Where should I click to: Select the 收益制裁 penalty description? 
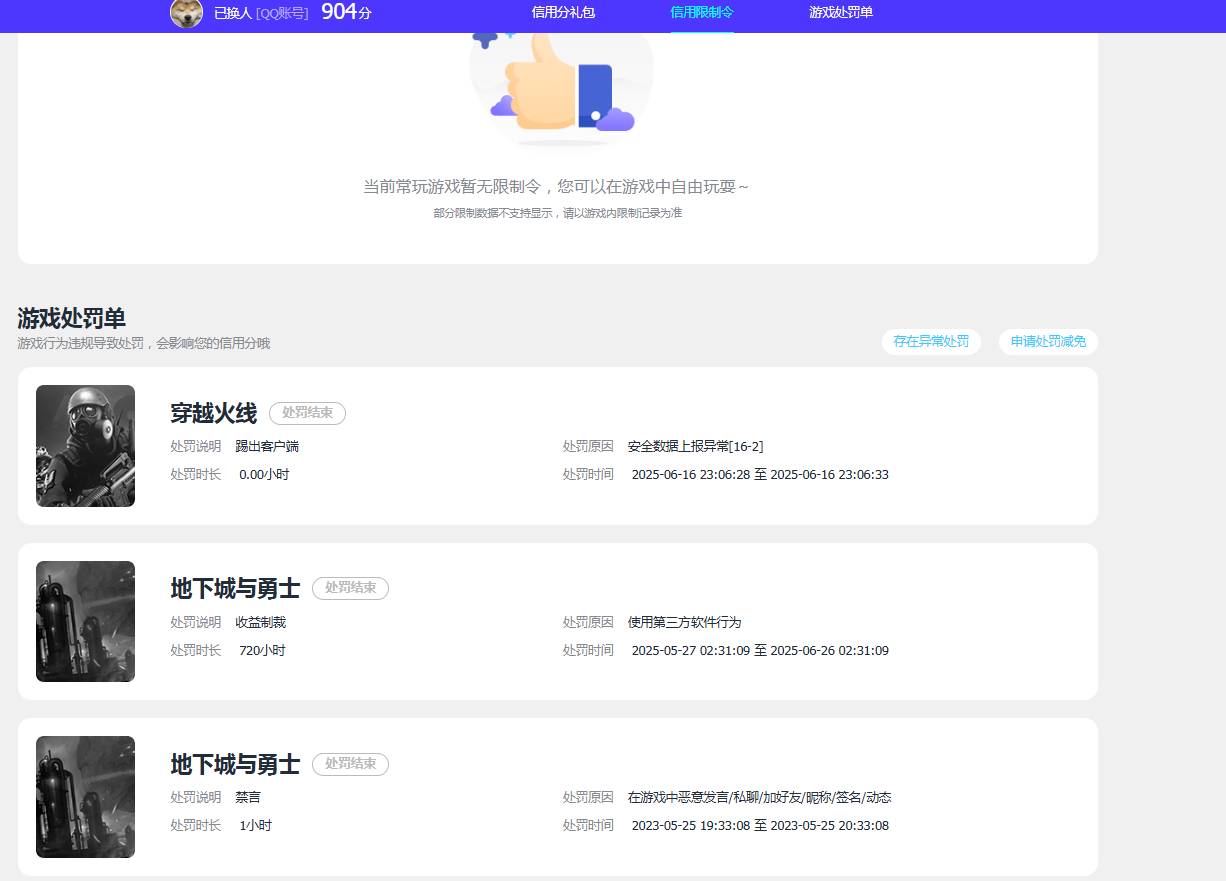(x=260, y=622)
